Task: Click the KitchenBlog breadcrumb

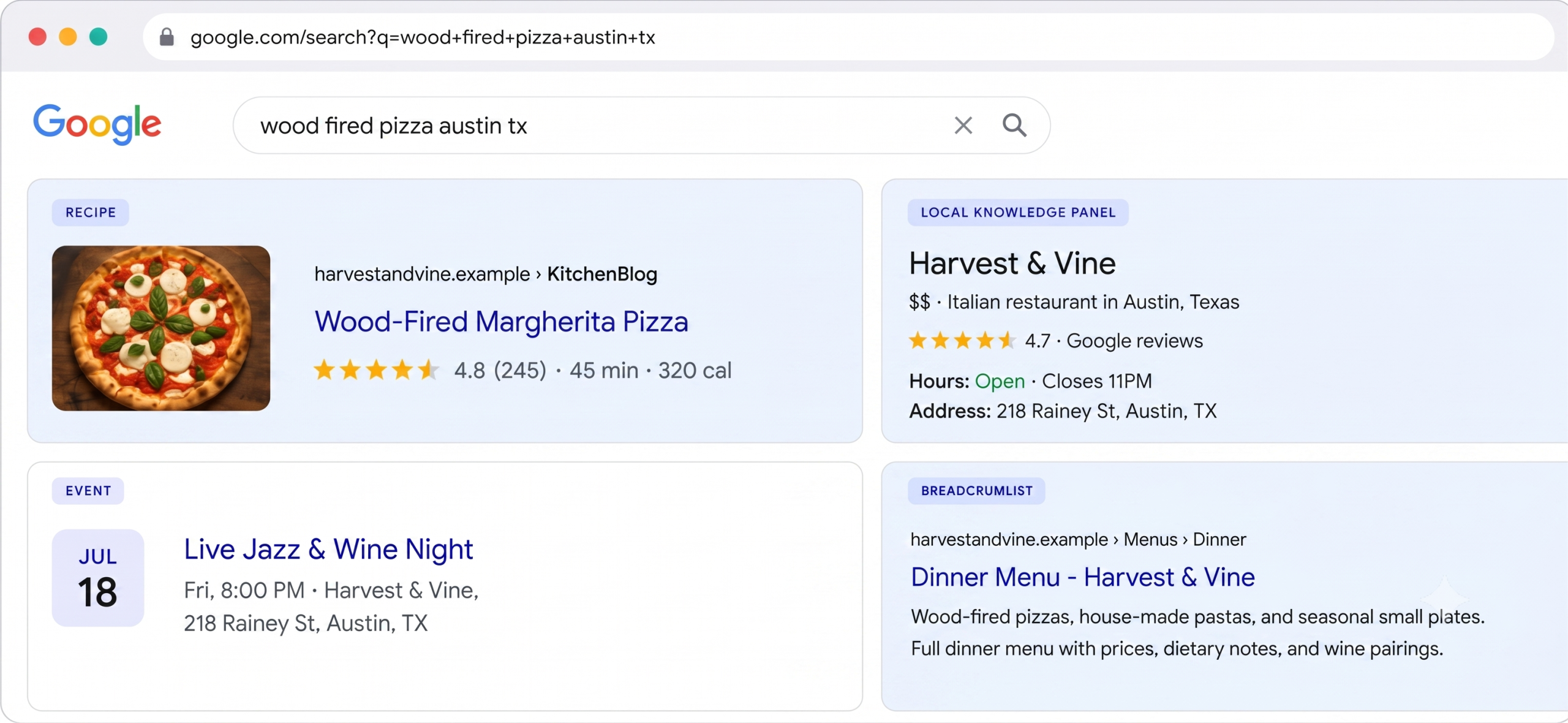Action: (x=602, y=274)
